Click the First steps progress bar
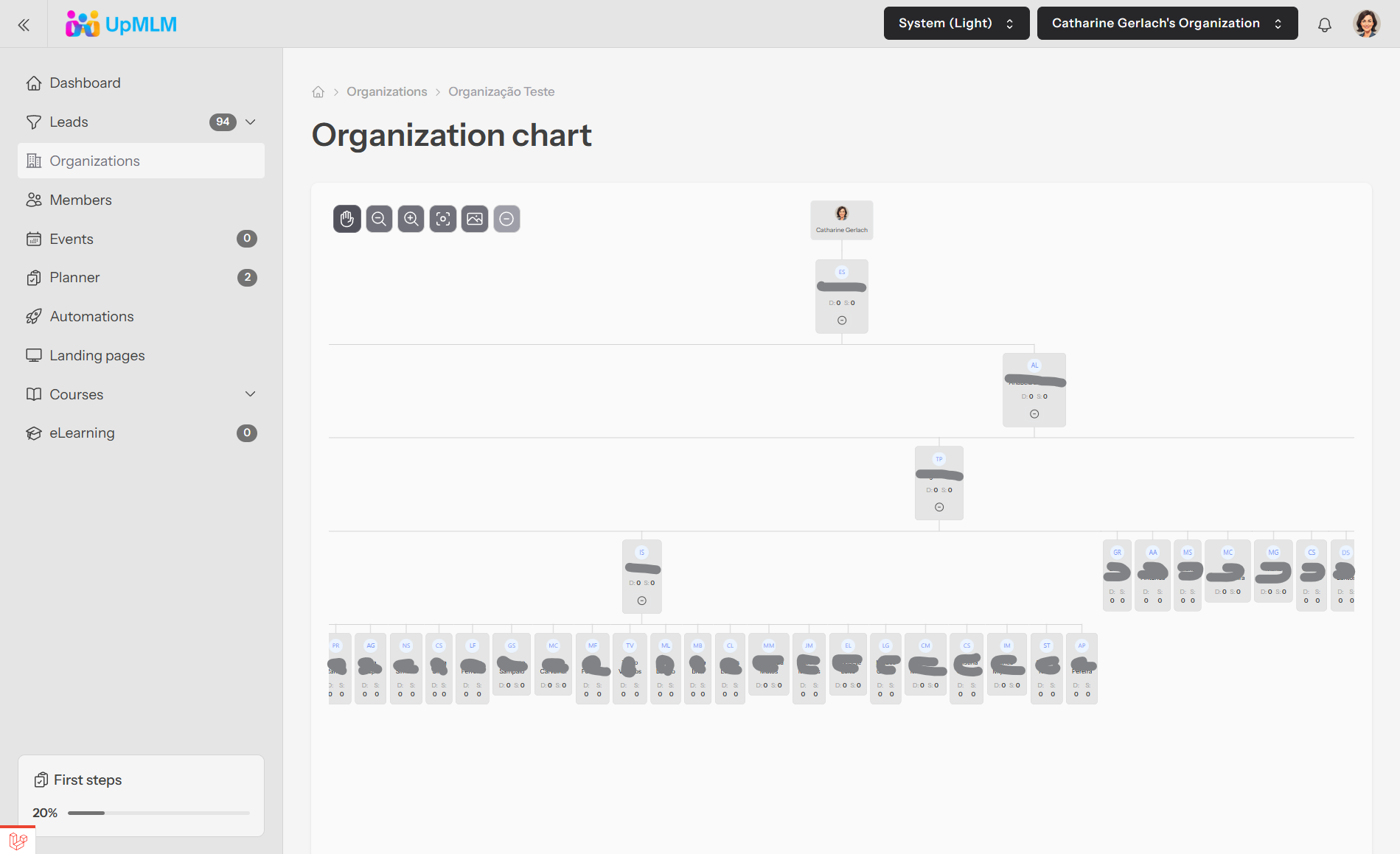 pyautogui.click(x=159, y=813)
